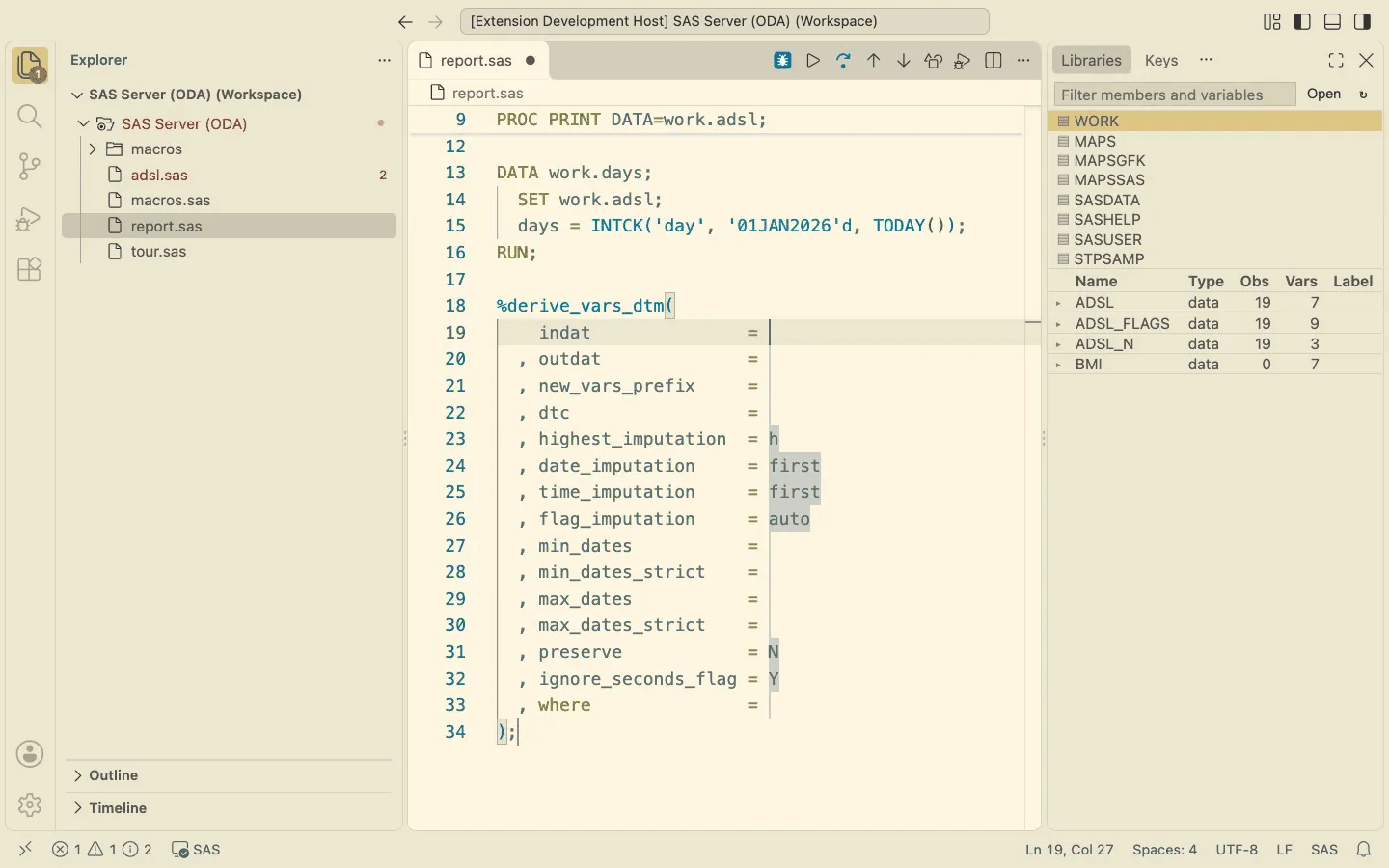Open remote window indicator in status bar
The height and width of the screenshot is (868, 1389).
(26, 849)
